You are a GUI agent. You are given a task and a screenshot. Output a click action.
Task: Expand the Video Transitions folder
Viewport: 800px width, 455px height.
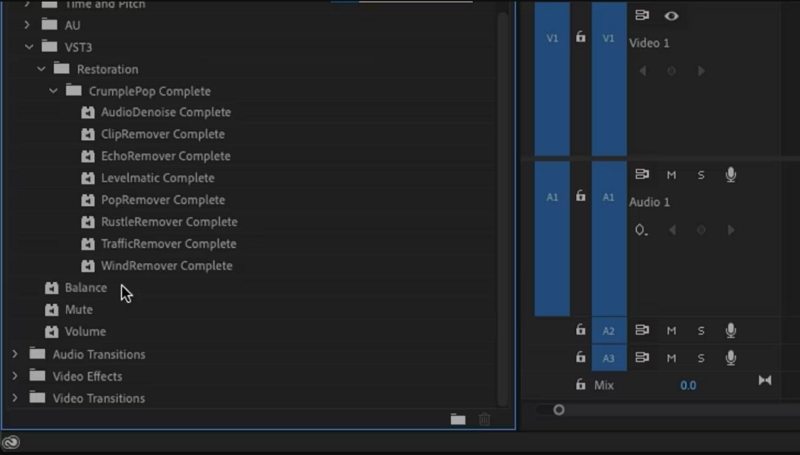click(15, 398)
